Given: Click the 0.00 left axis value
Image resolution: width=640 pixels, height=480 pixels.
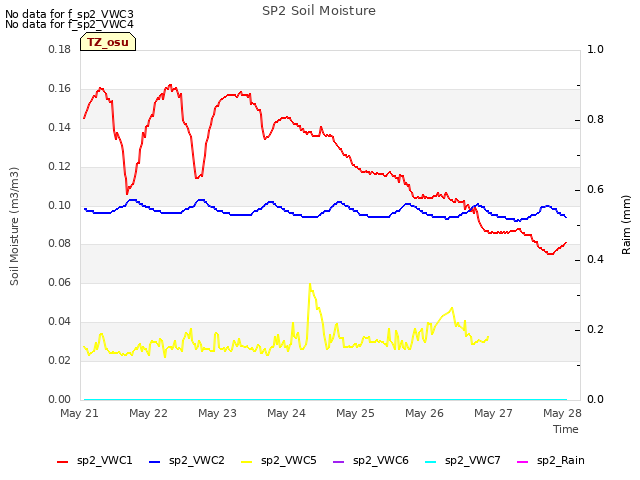Looking at the screenshot, I should [60, 399].
